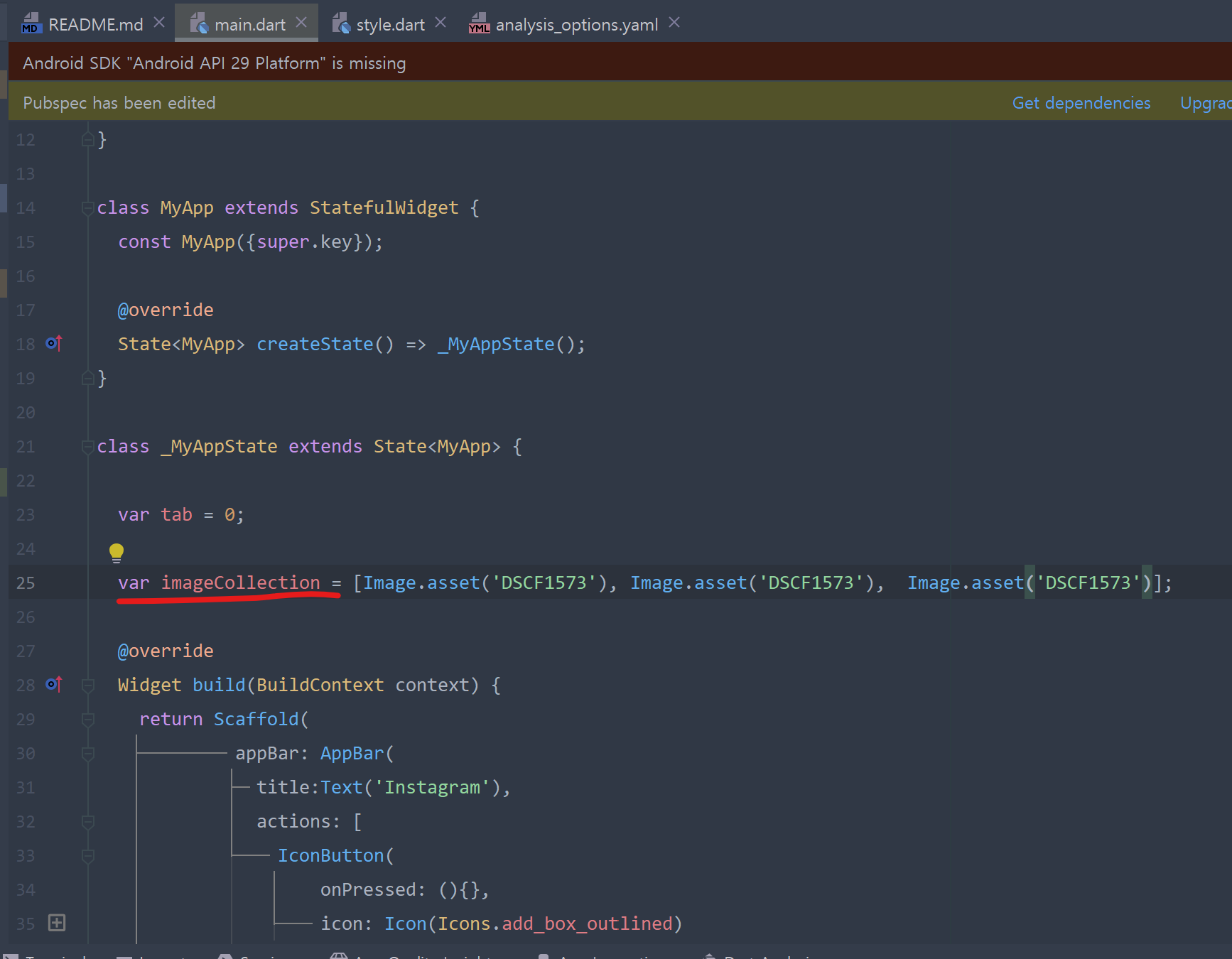The height and width of the screenshot is (959, 1232).
Task: Click the IconButton constructor call
Action: 331,855
